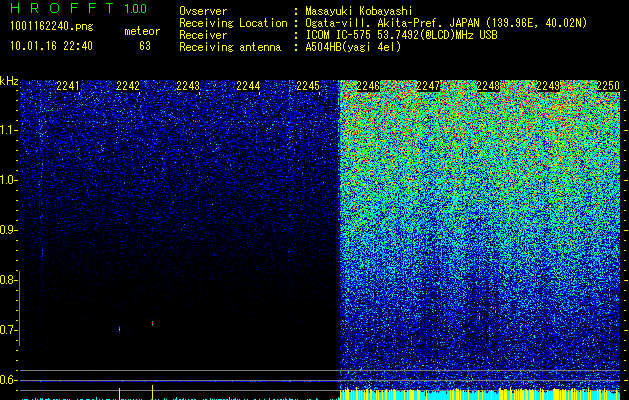Screen dimensions: 629x400
Task: Click the 0.9 kHz axis label
Action: click(8, 230)
